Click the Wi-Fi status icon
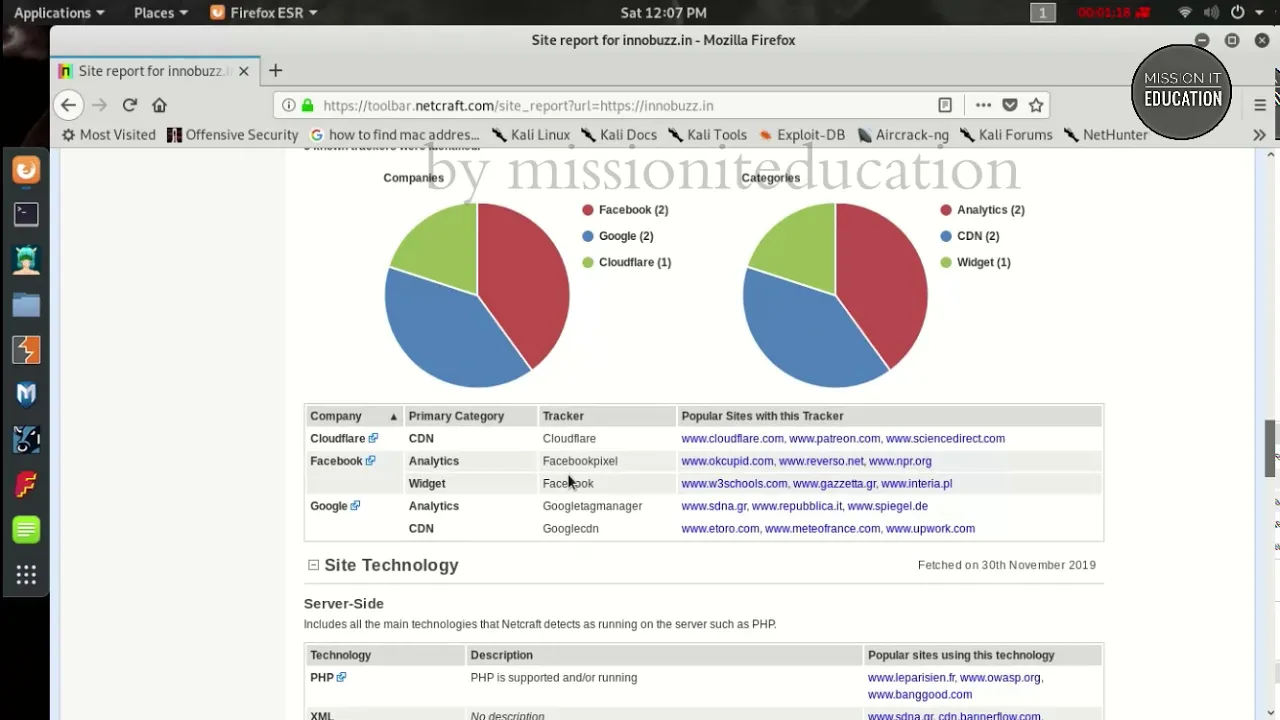The height and width of the screenshot is (720, 1280). click(1185, 13)
